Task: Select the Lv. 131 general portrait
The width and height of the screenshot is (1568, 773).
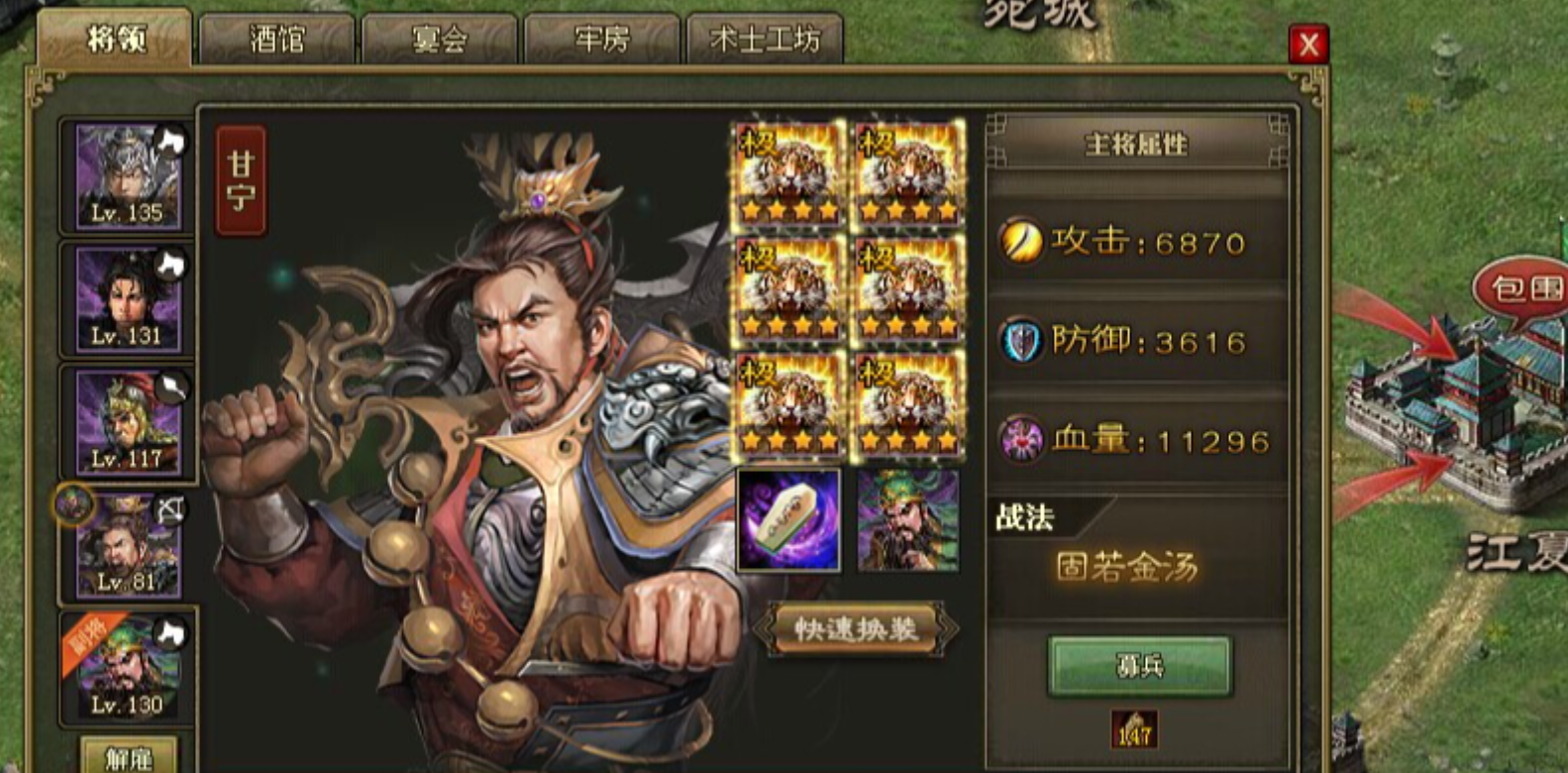Action: point(128,299)
